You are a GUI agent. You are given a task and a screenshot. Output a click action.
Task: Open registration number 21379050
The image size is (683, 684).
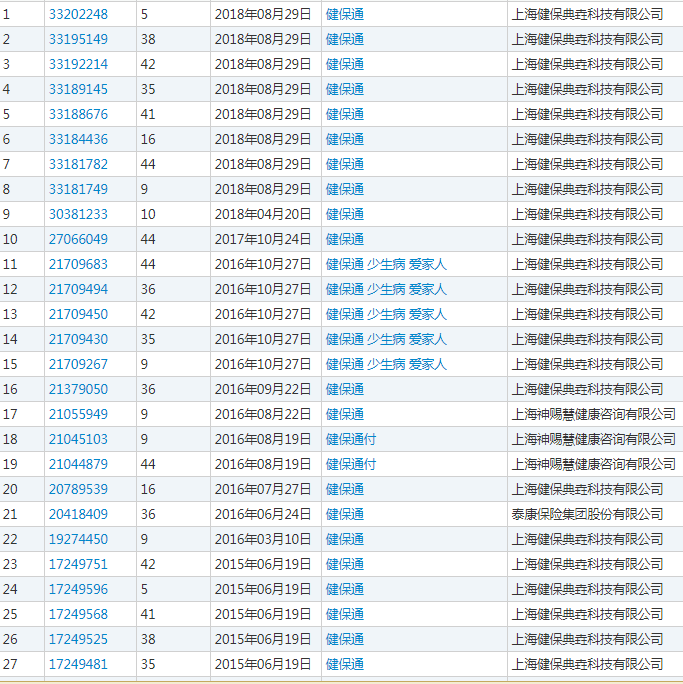coord(78,389)
